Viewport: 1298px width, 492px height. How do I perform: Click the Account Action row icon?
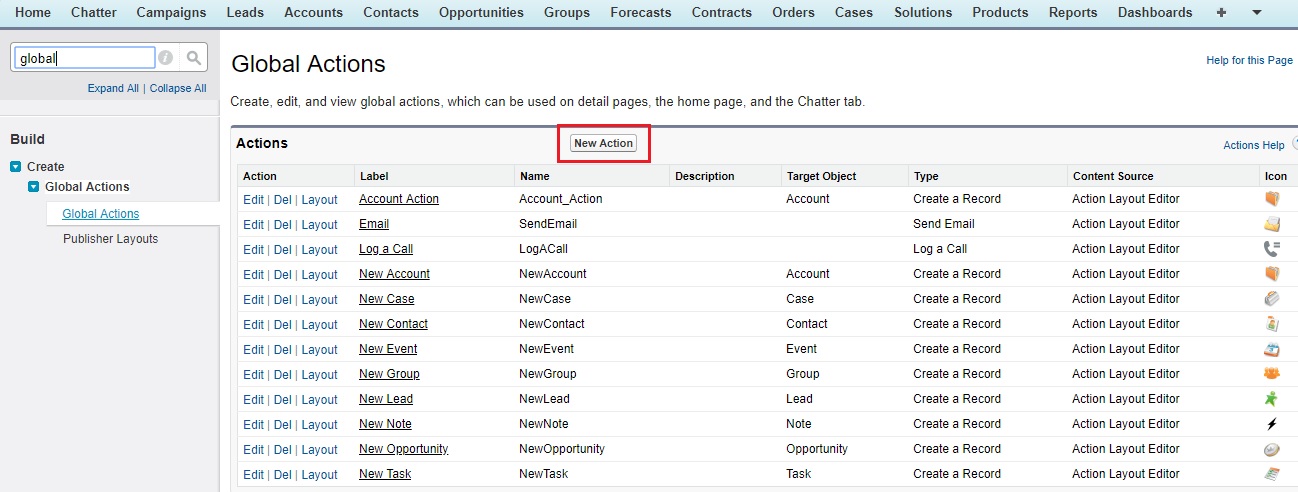point(1272,199)
